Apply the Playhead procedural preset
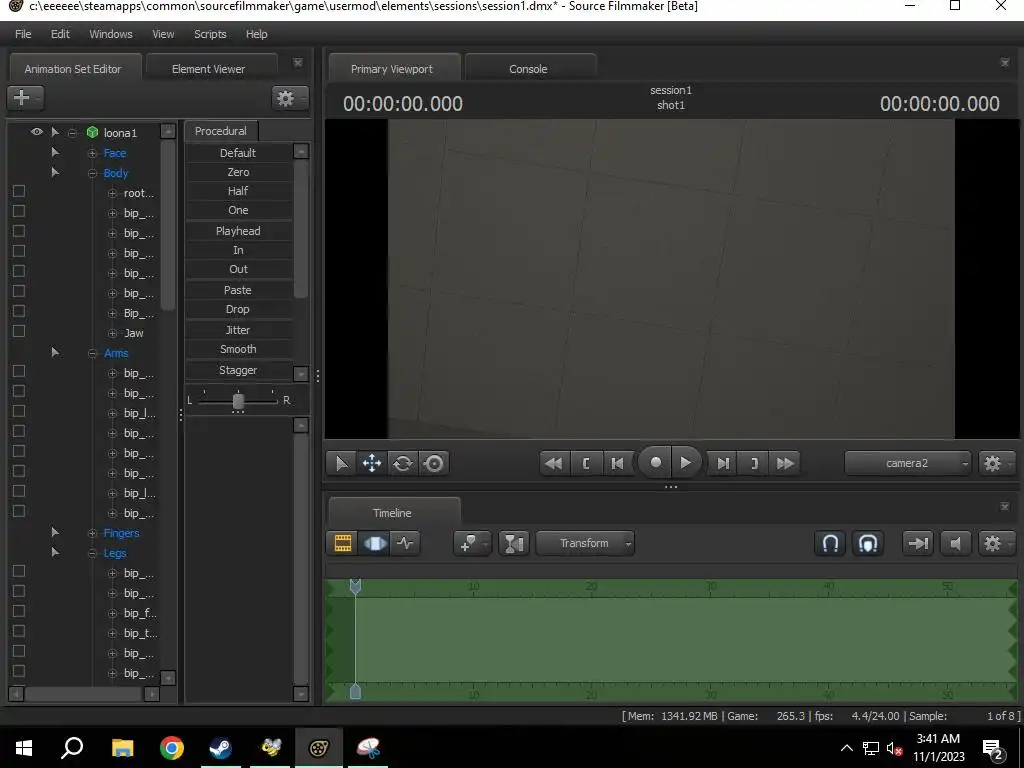This screenshot has height=768, width=1024. coord(238,231)
